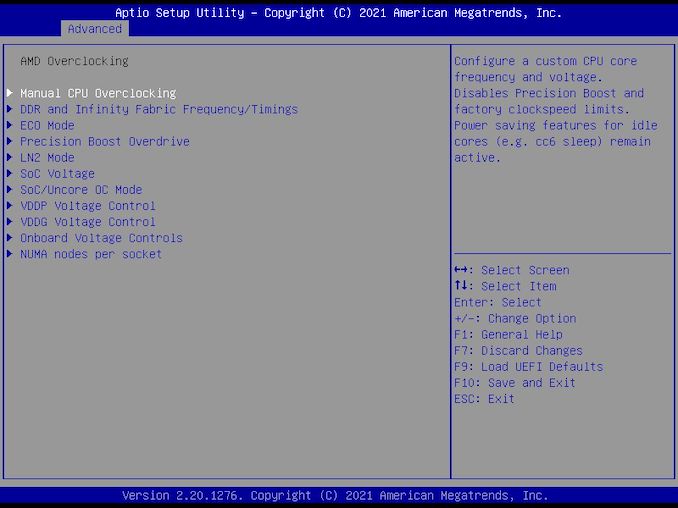Click arrow beside NUMA nodes per socket
The image size is (678, 508).
(10, 254)
